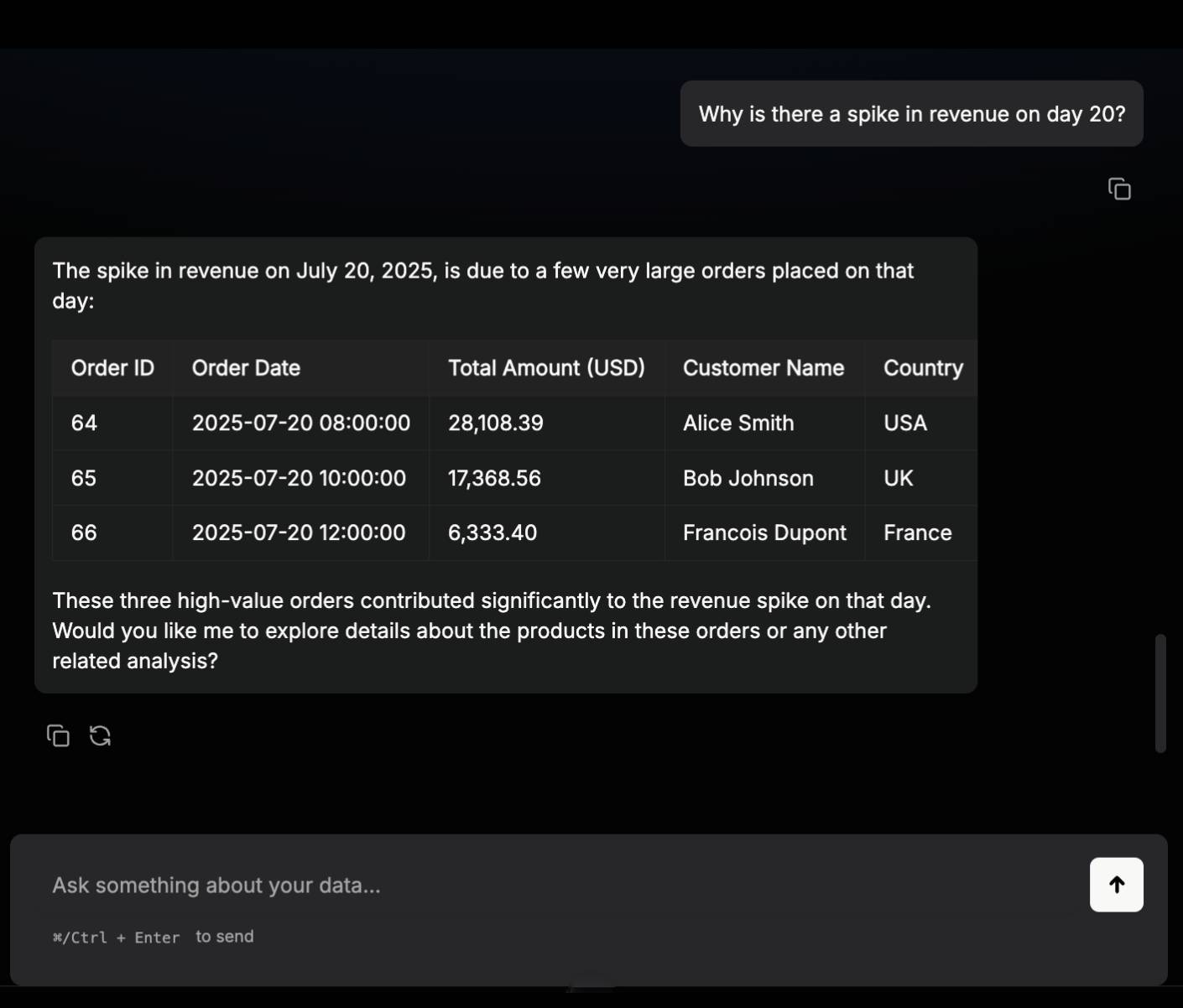Copy the user's question about day 20

click(1119, 190)
